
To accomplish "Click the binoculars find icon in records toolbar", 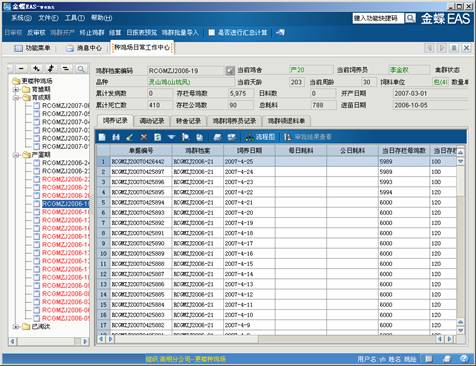I will coord(116,137).
